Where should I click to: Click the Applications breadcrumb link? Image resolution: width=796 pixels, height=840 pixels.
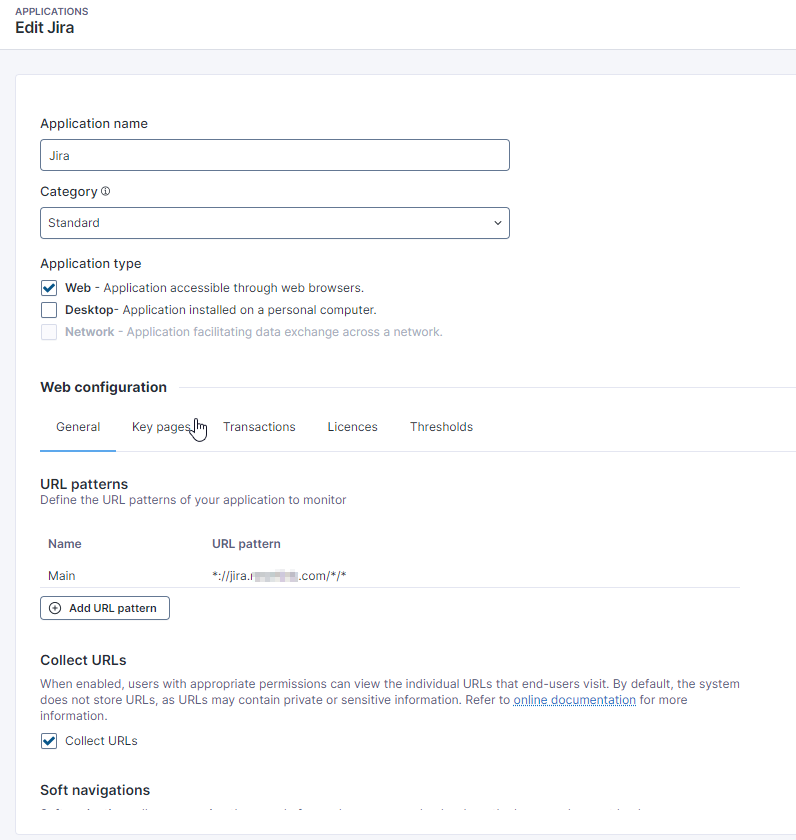click(x=51, y=11)
